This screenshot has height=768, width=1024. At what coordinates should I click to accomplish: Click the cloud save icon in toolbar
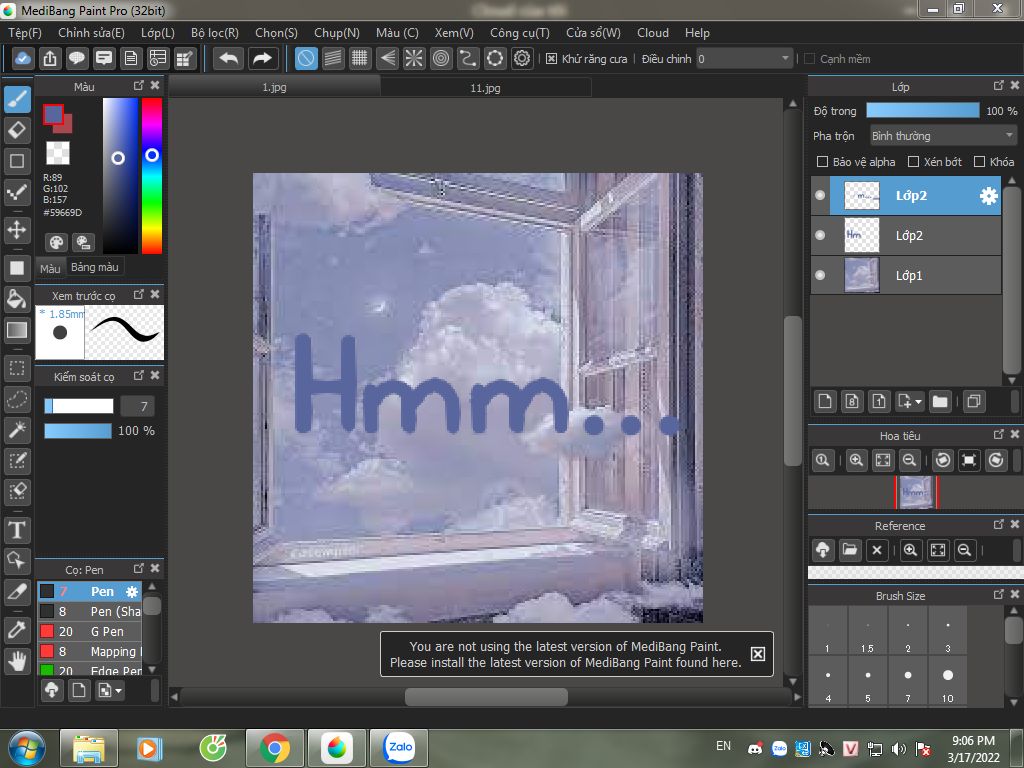(22, 59)
